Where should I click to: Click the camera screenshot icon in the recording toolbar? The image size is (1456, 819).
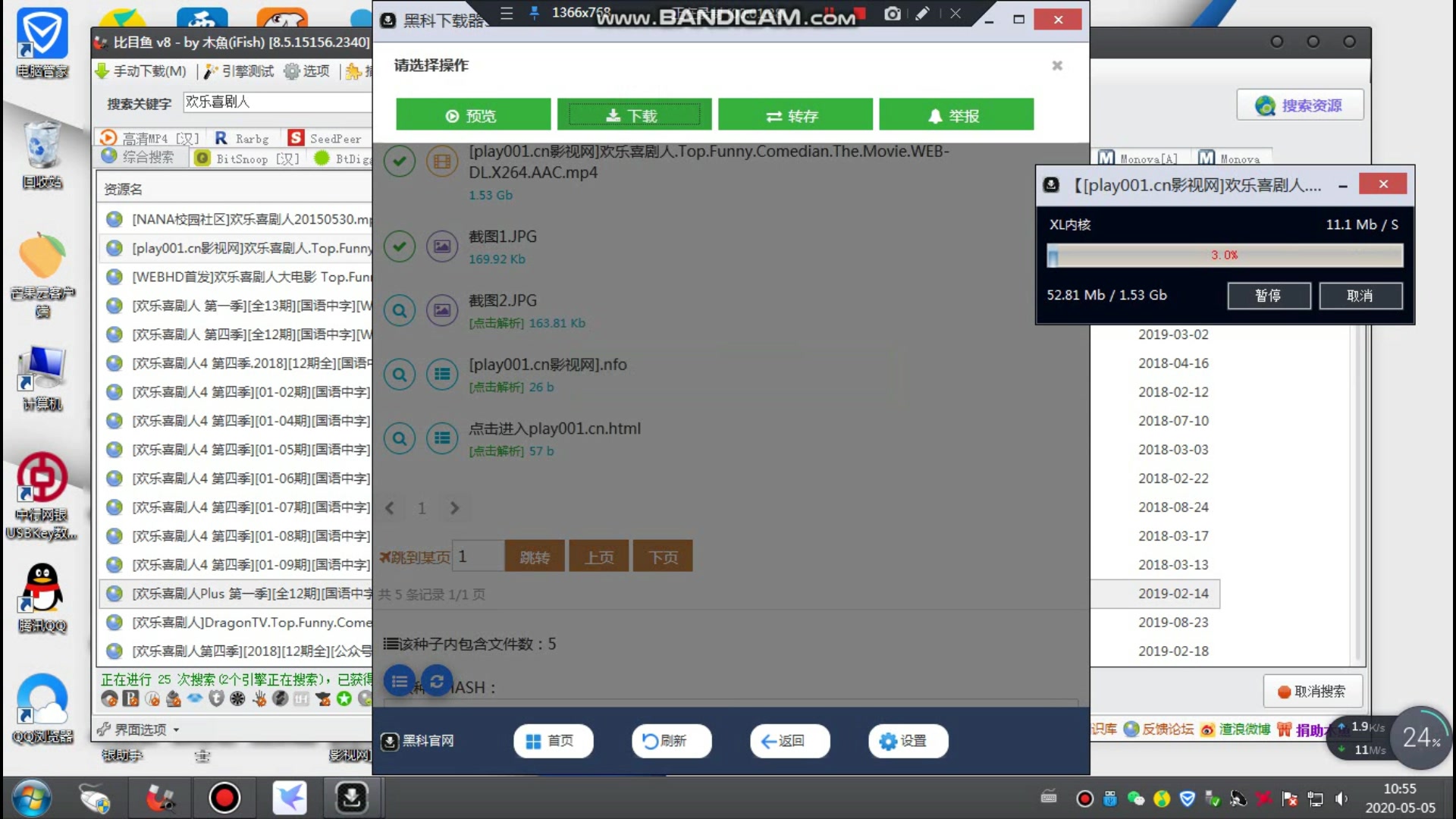pos(893,13)
